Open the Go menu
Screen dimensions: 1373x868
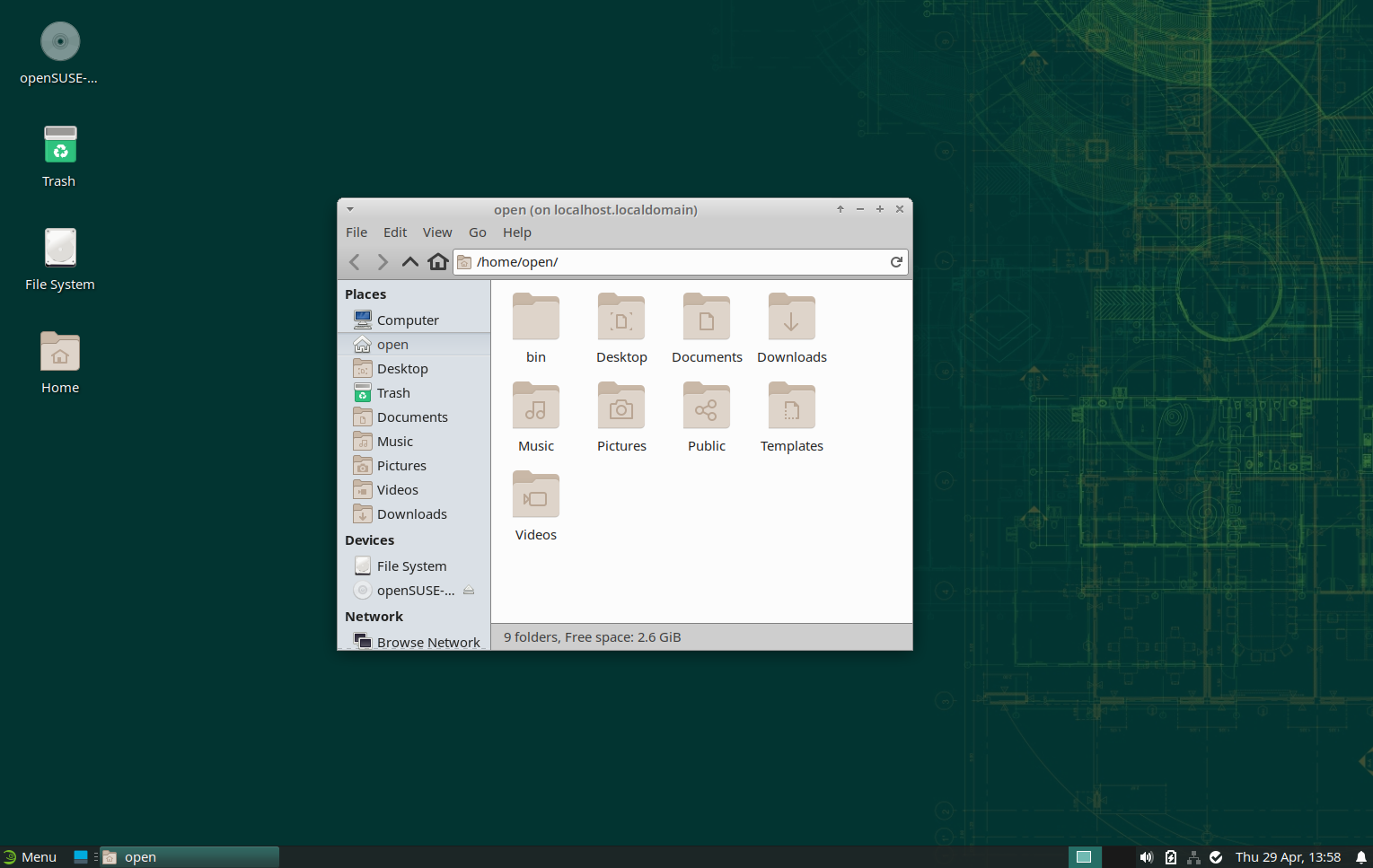(478, 232)
